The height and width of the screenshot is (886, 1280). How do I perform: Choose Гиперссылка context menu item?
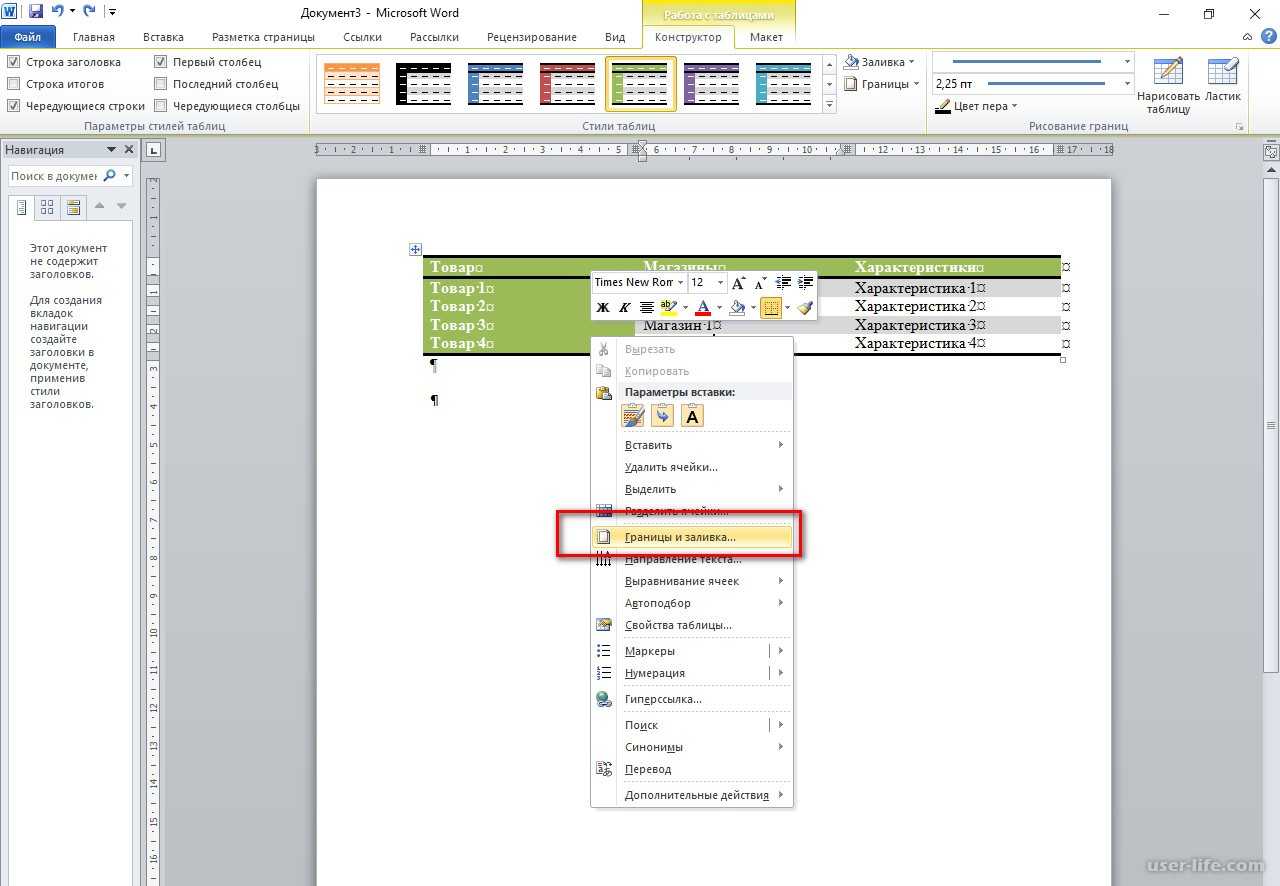tap(692, 699)
